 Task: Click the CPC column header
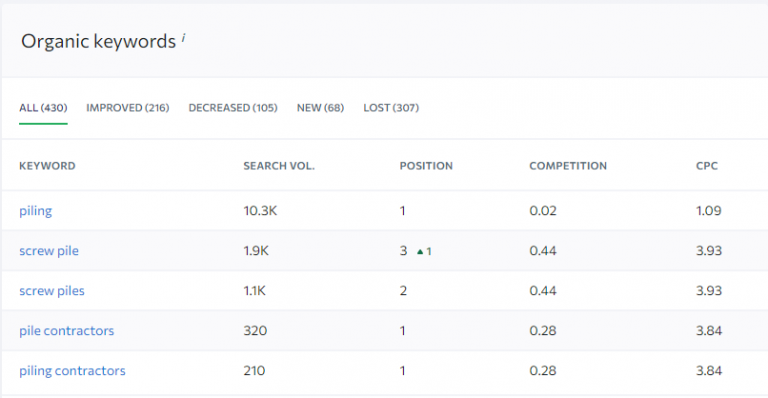coord(707,166)
